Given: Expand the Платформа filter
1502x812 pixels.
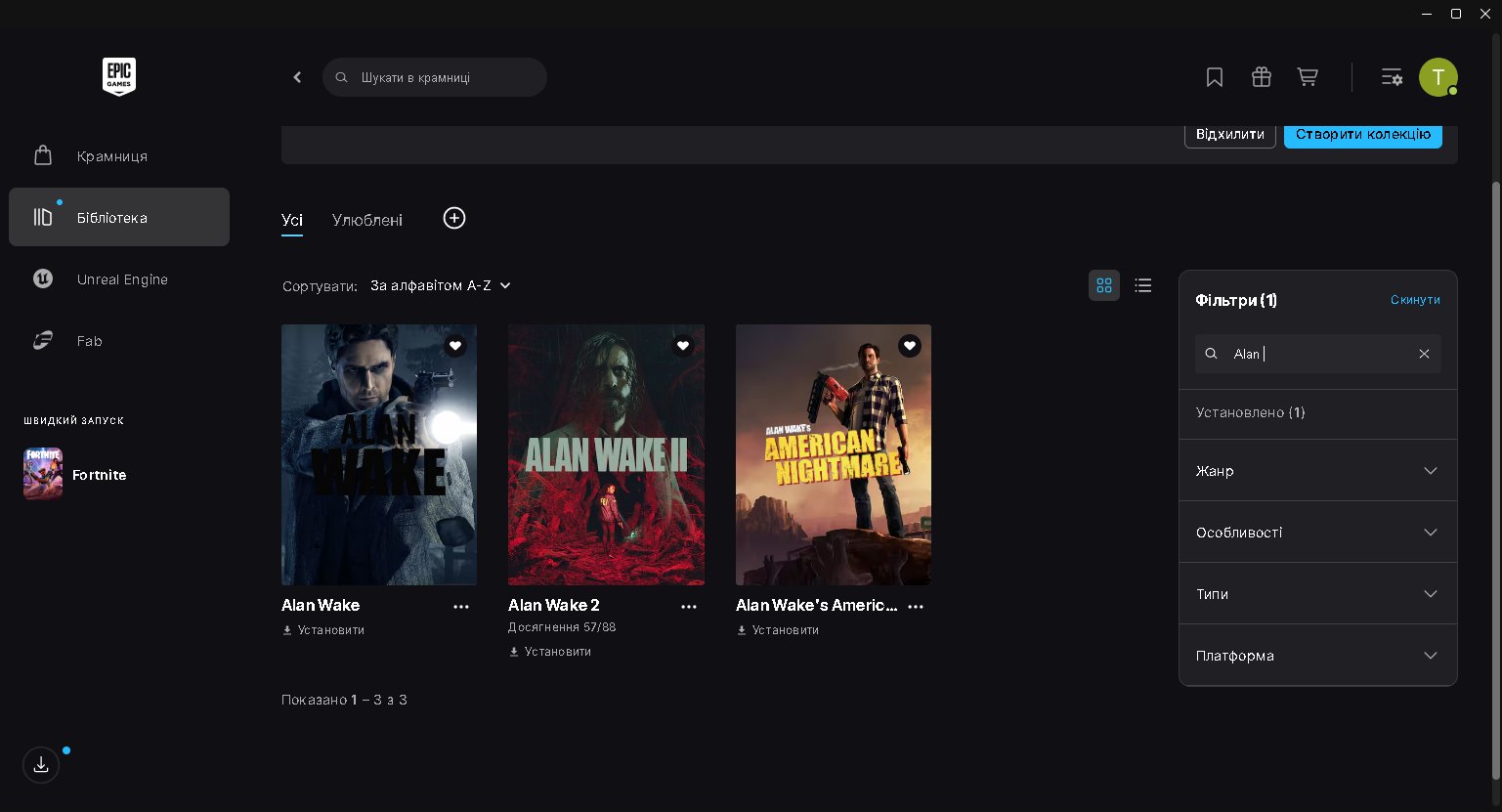Looking at the screenshot, I should pos(1318,656).
